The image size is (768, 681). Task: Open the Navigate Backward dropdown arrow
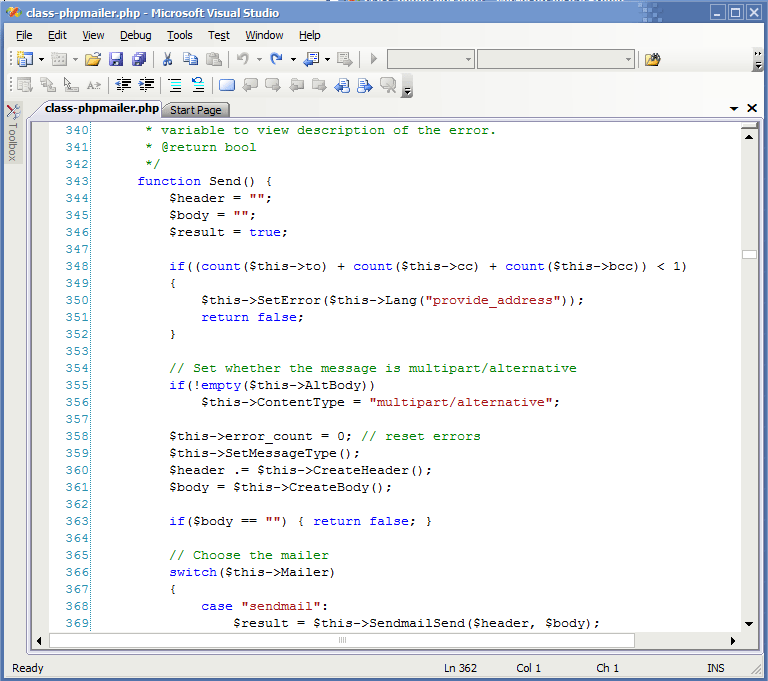click(x=327, y=60)
